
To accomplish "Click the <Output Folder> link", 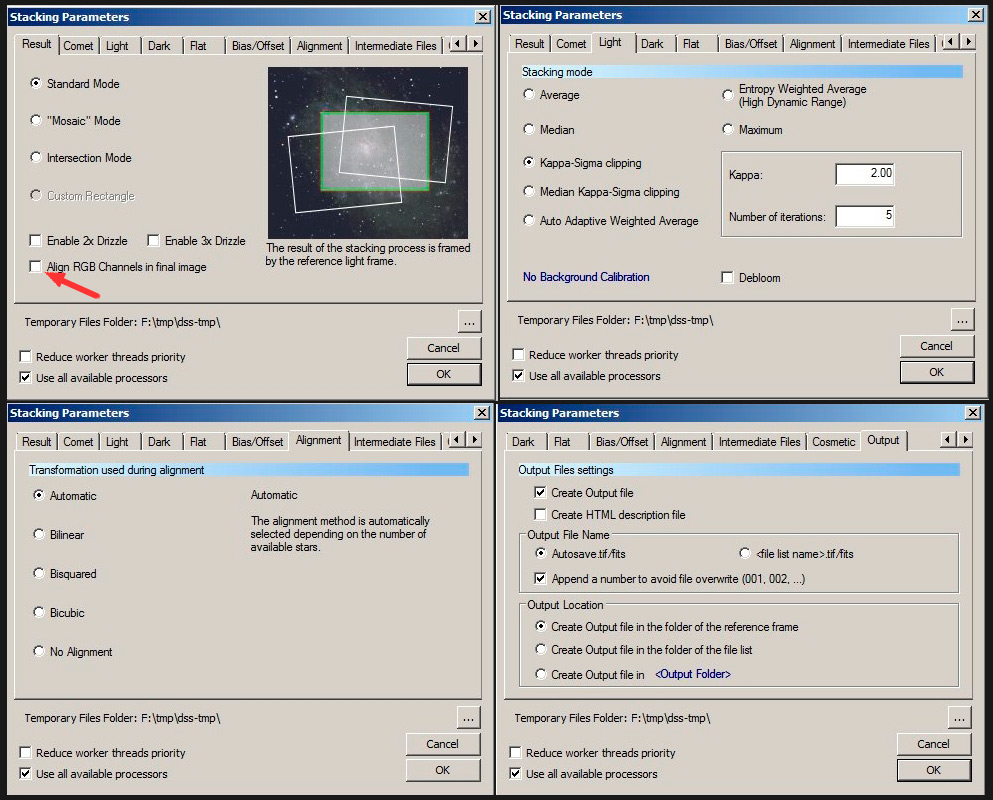I will (692, 675).
